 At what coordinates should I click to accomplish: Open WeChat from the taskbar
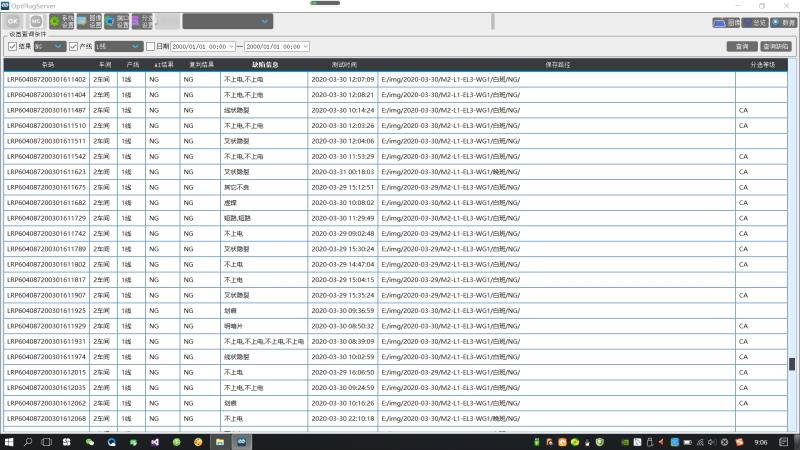point(90,442)
